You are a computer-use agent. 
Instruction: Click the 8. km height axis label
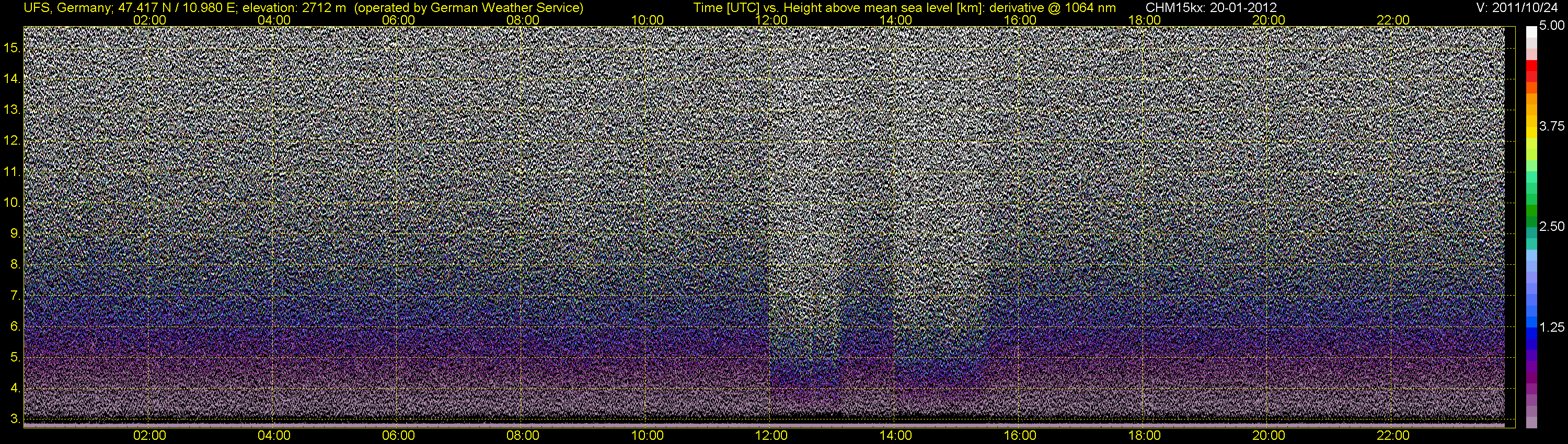tap(16, 265)
